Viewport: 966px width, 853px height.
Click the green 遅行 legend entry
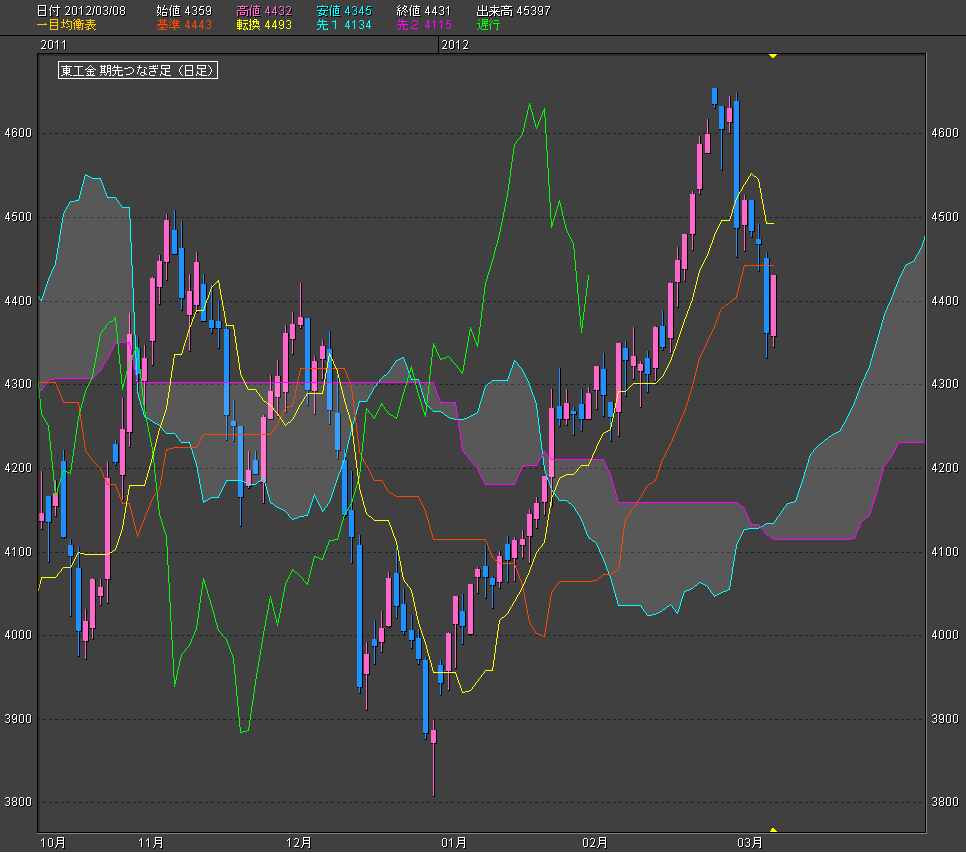(489, 25)
